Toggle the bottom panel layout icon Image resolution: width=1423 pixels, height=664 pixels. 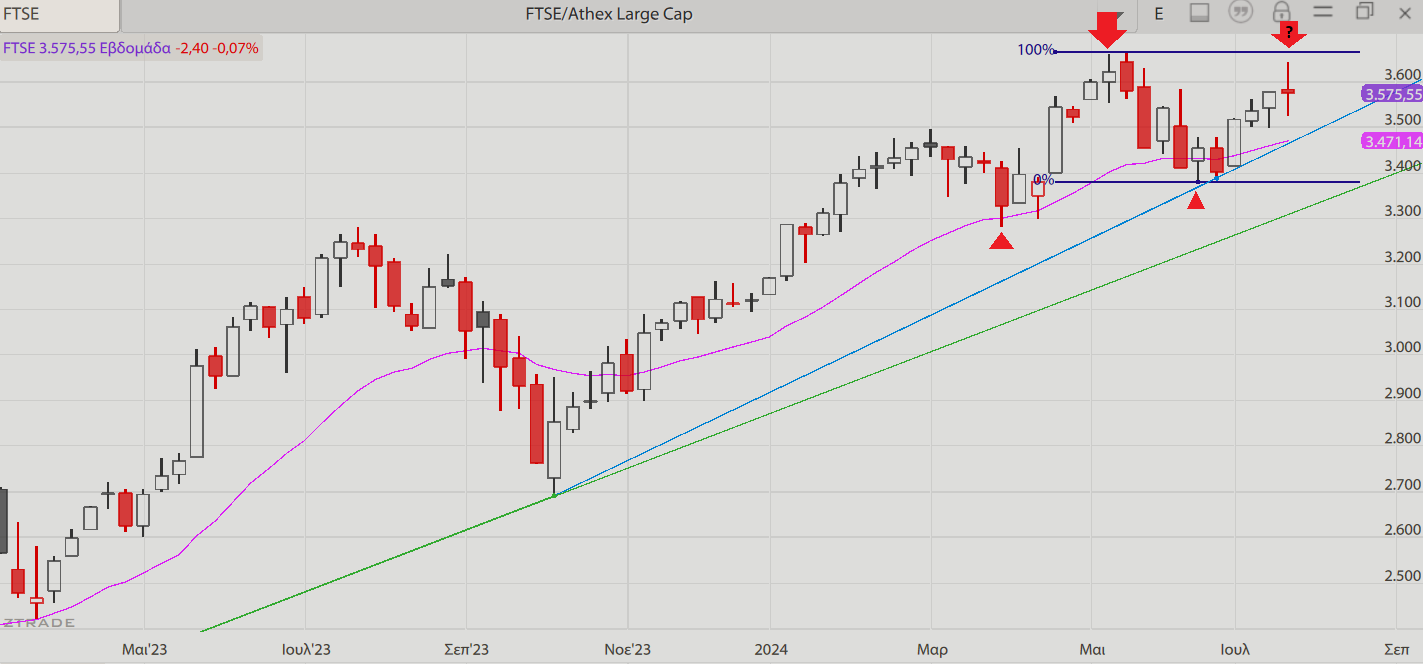[1200, 13]
